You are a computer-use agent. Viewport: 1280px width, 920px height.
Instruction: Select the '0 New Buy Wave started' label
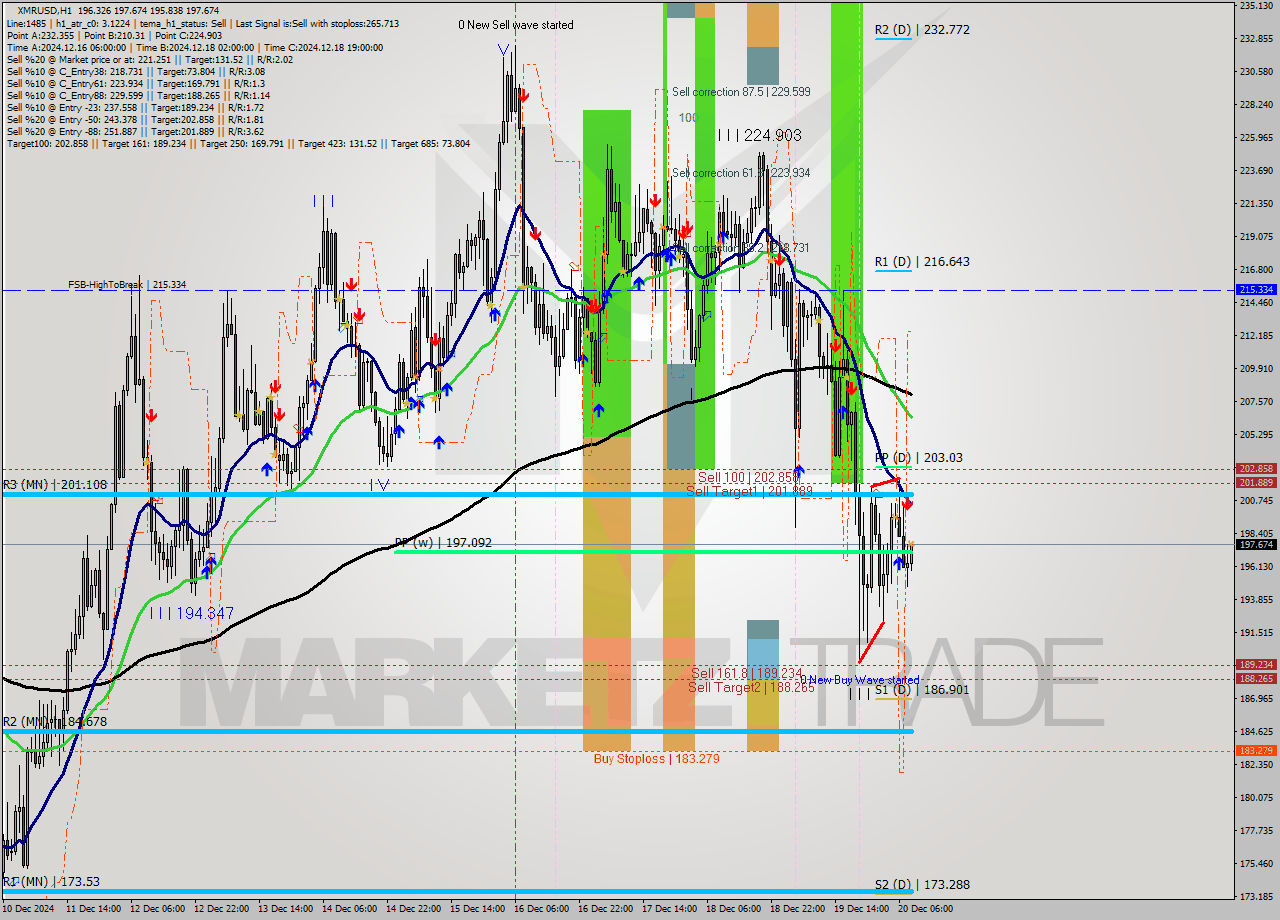(x=859, y=680)
